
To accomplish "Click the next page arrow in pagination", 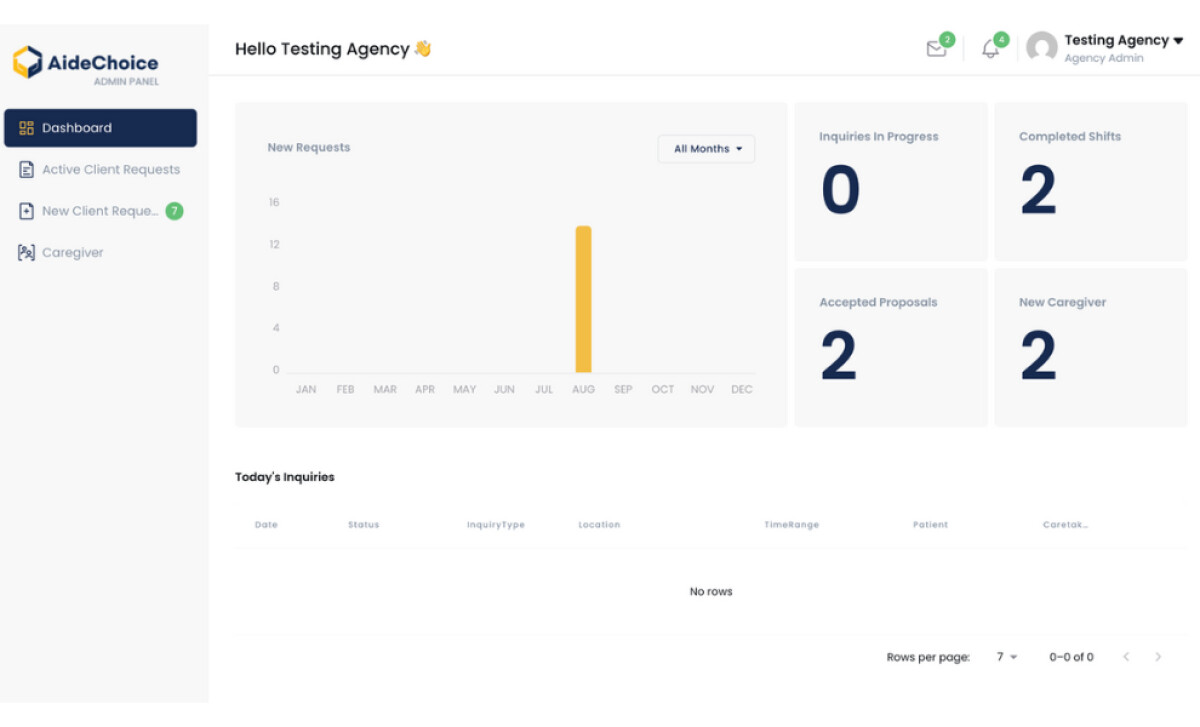I will 1158,657.
